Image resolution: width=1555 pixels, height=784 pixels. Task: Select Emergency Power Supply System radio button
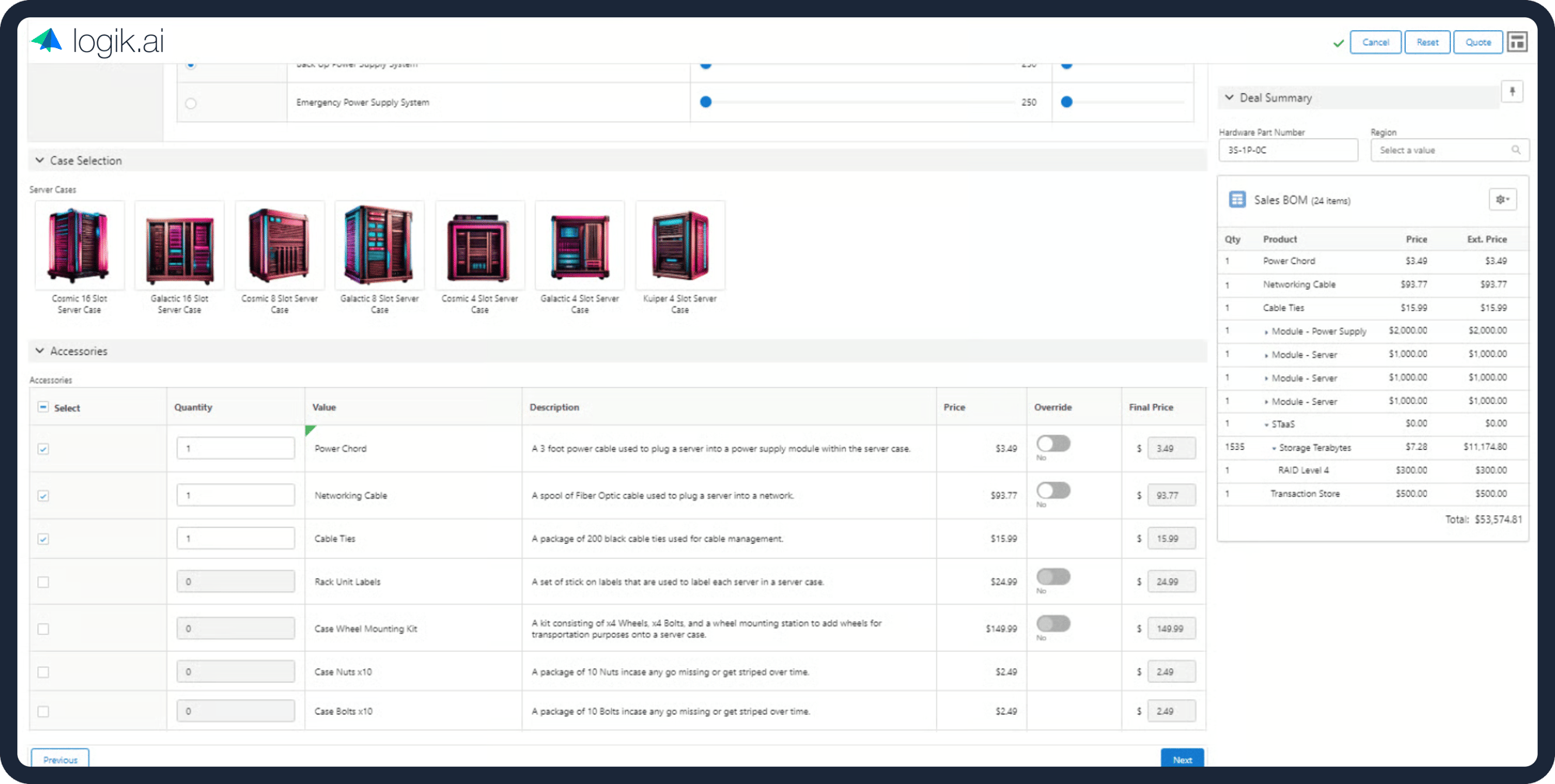coord(191,103)
